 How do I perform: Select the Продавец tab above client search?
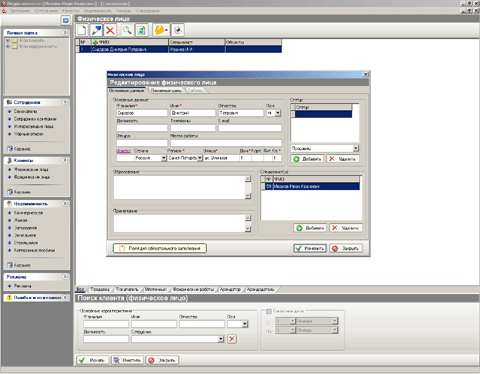point(100,289)
